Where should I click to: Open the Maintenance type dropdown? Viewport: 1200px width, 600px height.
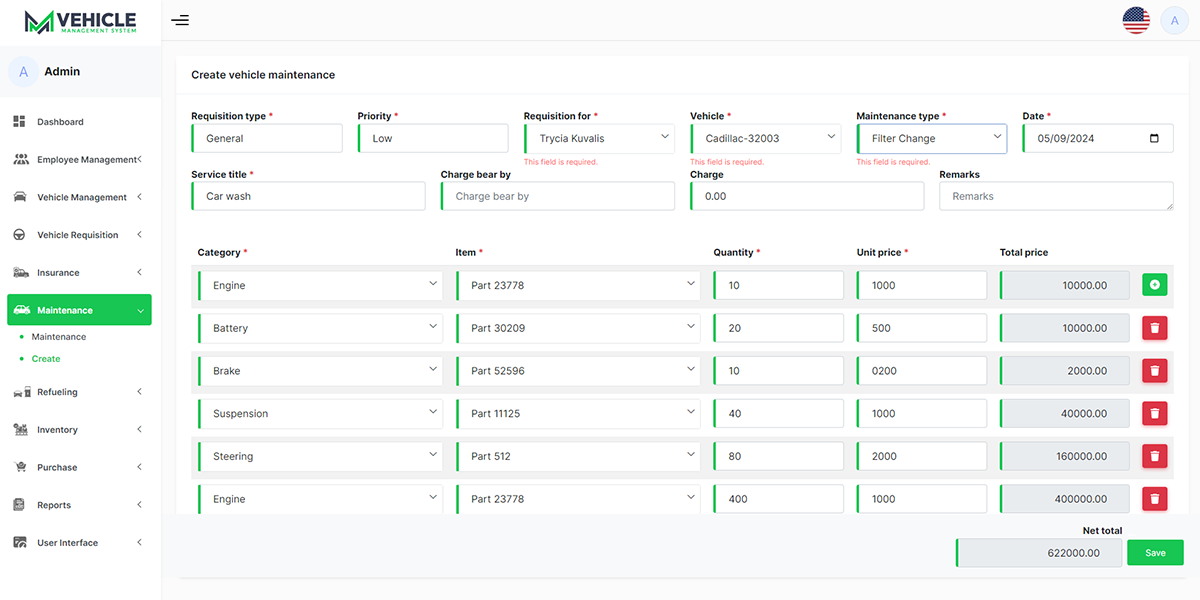[x=931, y=137]
